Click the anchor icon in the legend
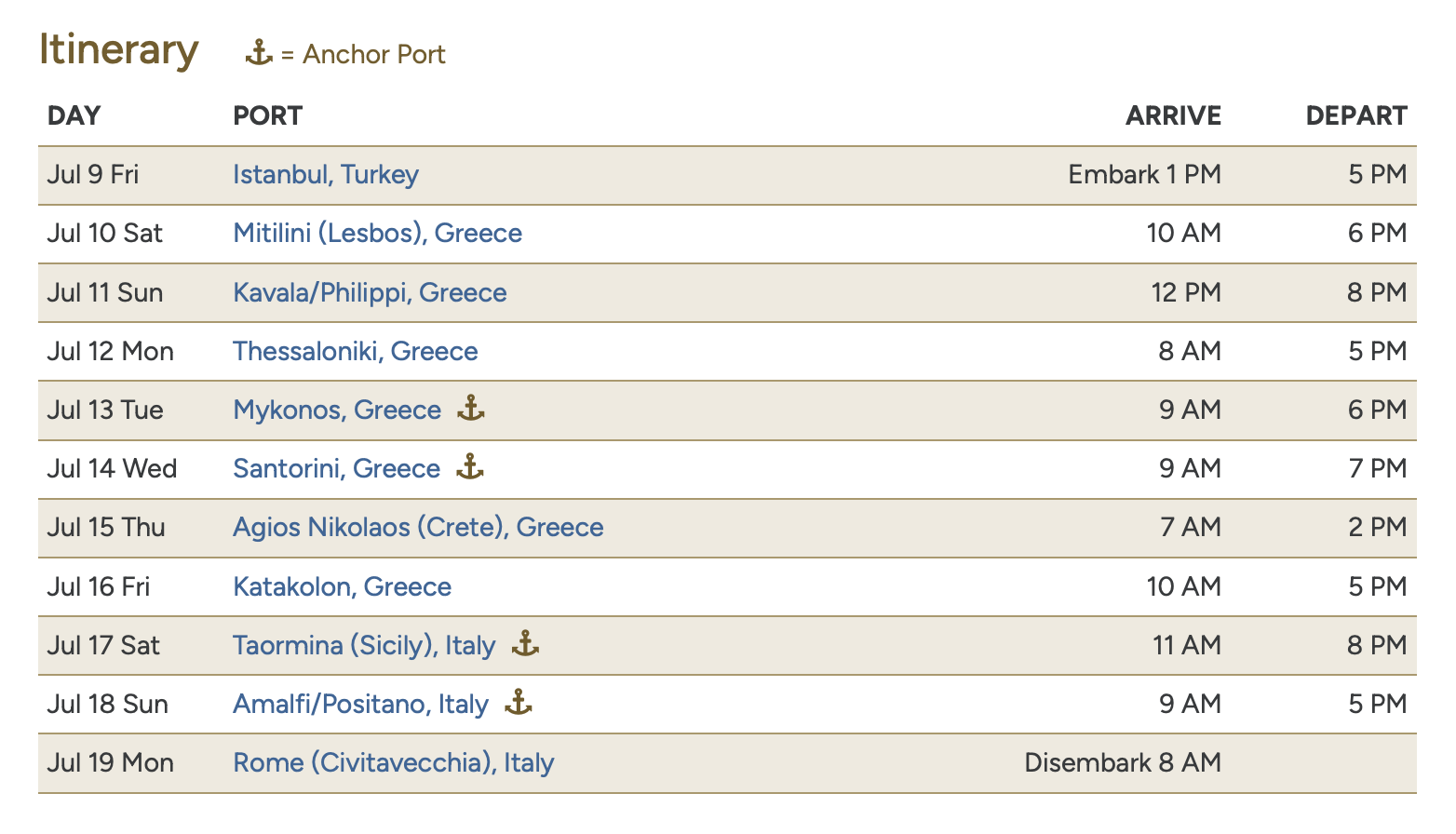This screenshot has width=1456, height=834. pyautogui.click(x=259, y=53)
